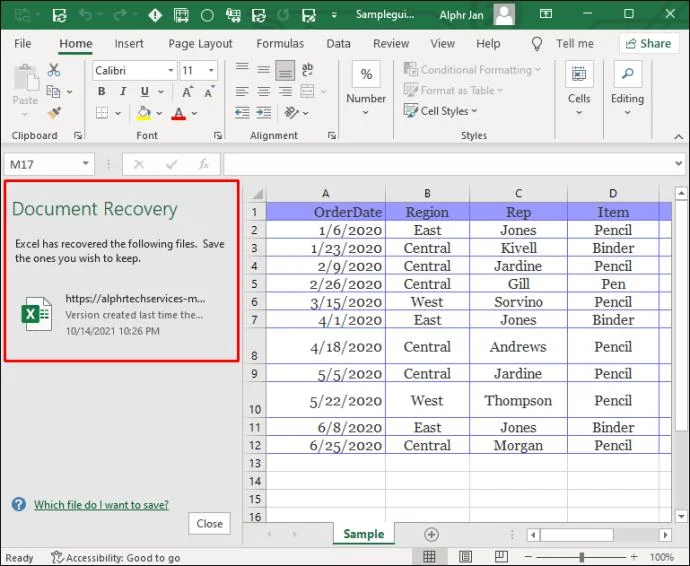Increase font size with large A icon
The width and height of the screenshot is (690, 566).
click(187, 92)
